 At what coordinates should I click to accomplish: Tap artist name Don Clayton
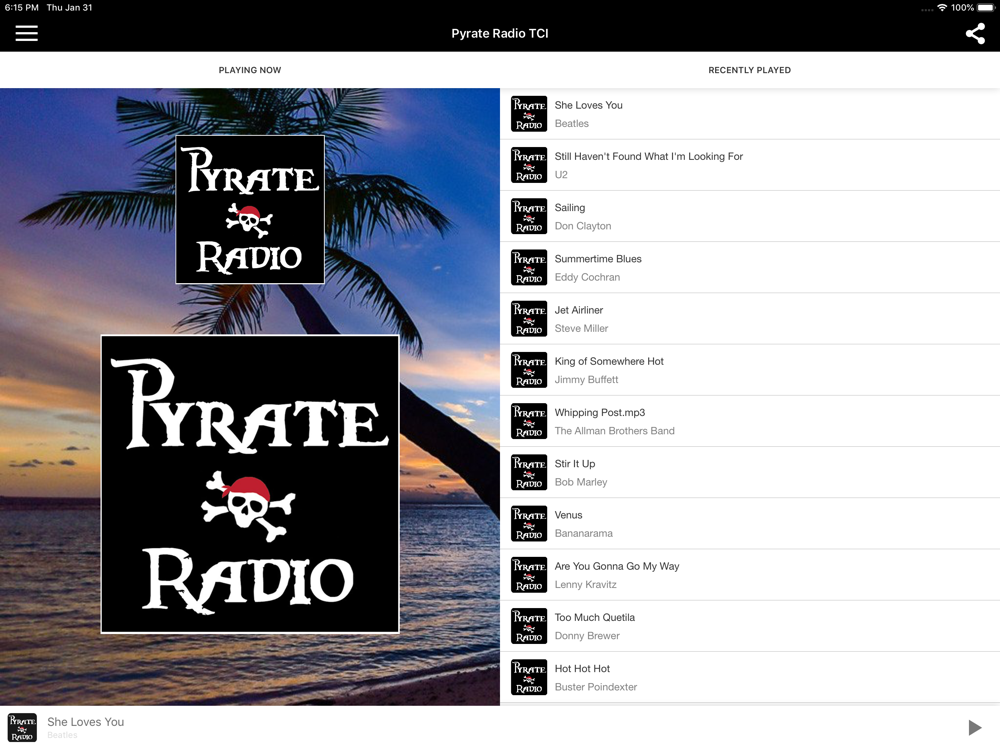[x=583, y=226]
